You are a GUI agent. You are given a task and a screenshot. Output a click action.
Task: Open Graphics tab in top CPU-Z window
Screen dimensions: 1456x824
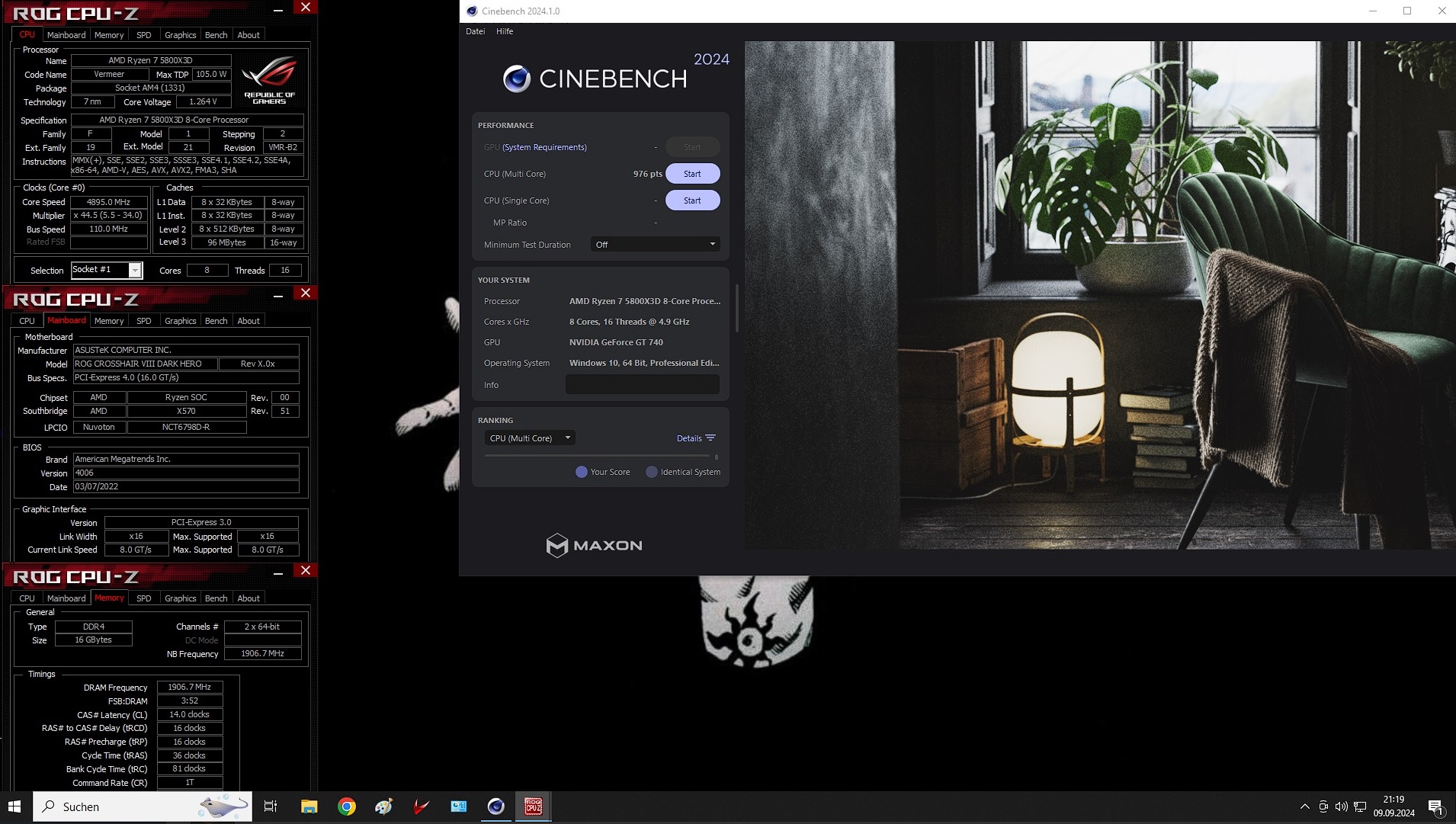[x=181, y=35]
